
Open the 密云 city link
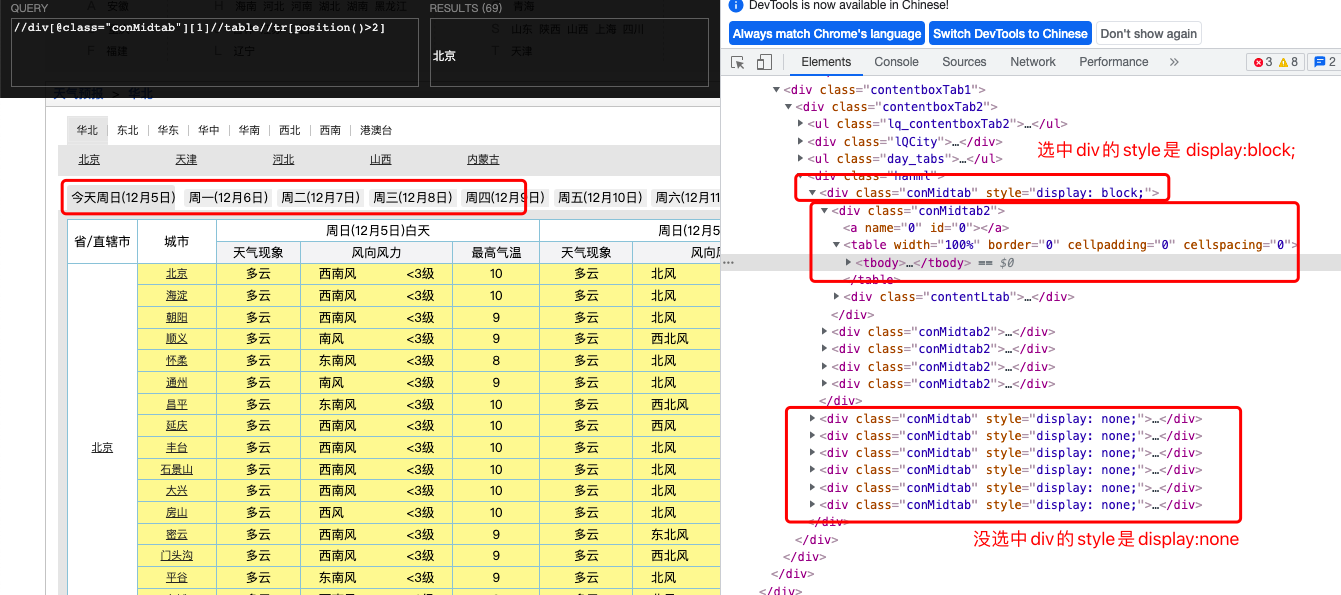[x=176, y=535]
